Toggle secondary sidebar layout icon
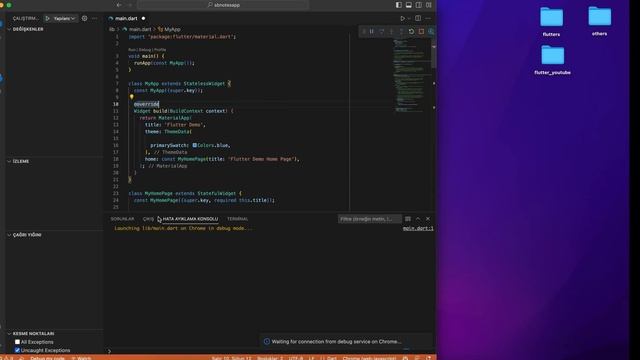640x360 pixels. (x=419, y=5)
